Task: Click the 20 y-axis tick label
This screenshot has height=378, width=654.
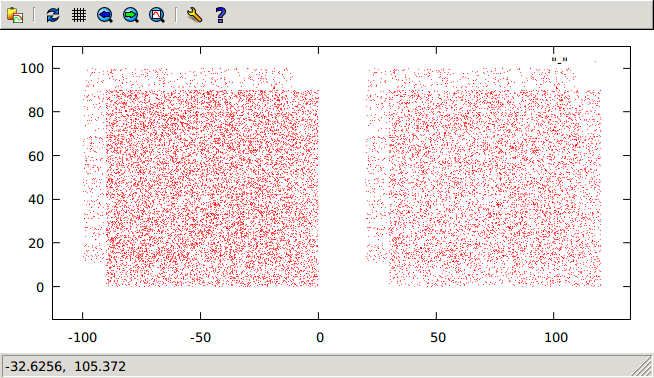Action: coord(36,243)
